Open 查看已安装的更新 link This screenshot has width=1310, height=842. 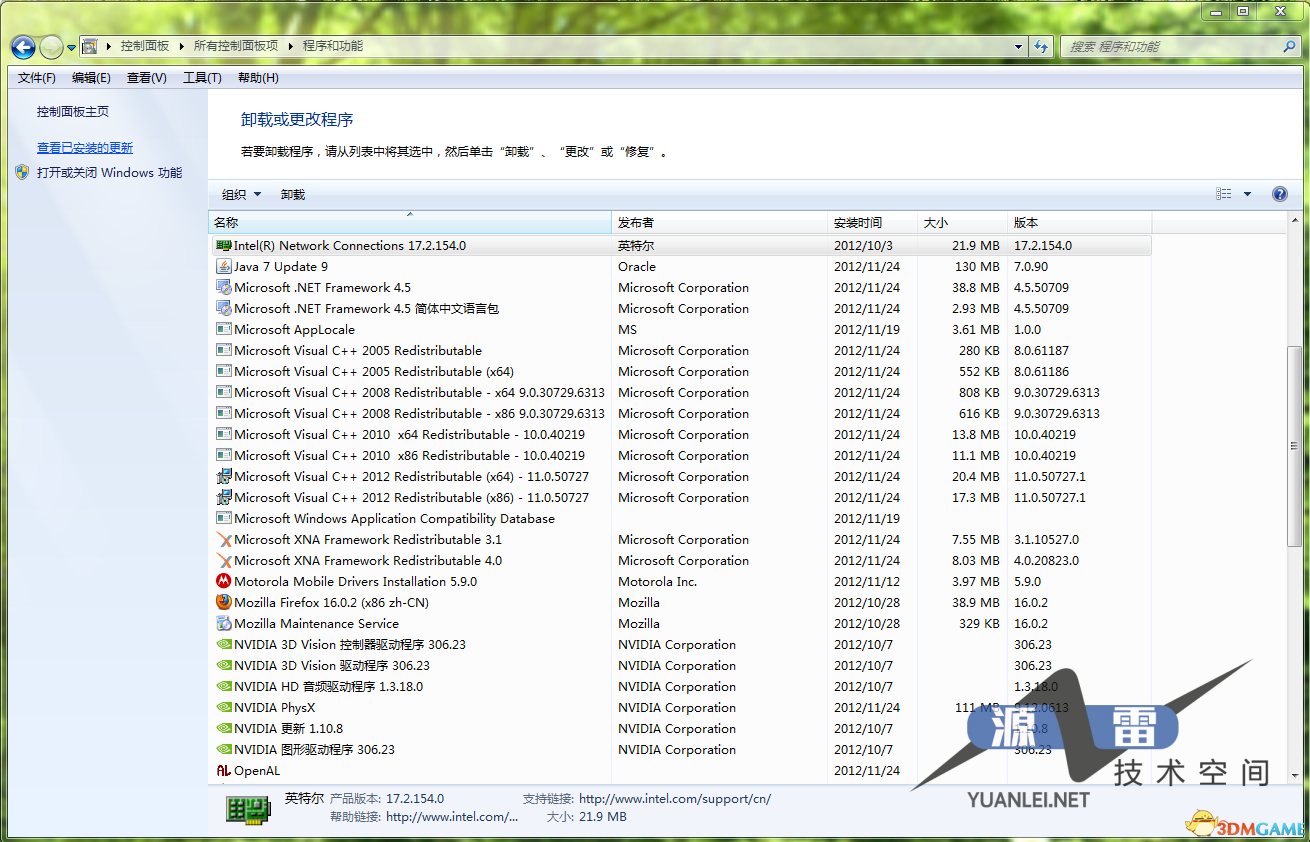pos(85,148)
